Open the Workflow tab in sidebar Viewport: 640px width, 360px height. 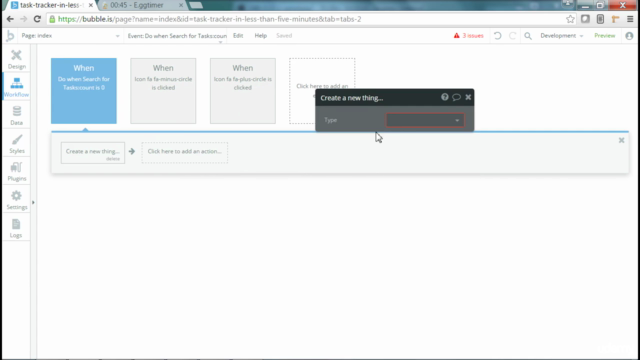(x=16, y=87)
